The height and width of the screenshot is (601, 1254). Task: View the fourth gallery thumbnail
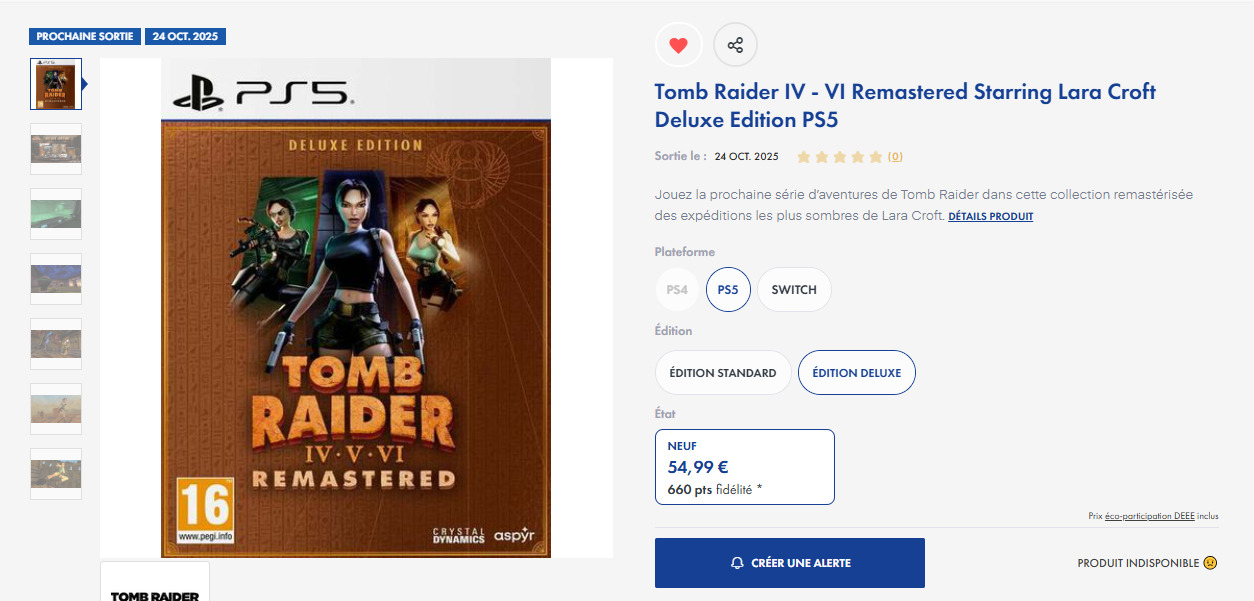[x=56, y=279]
